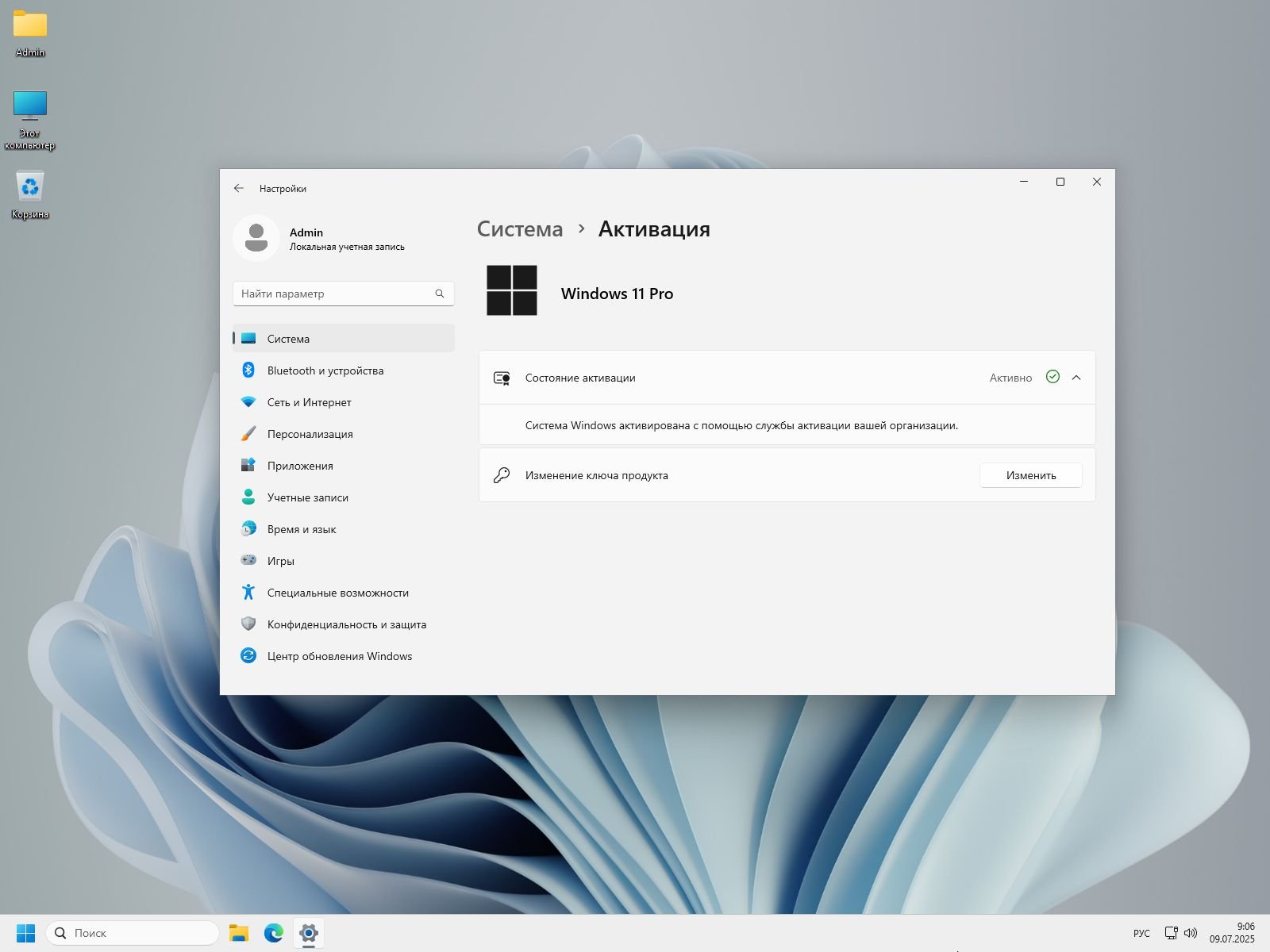
Task: Click the gamepad icon for Игры
Action: pyautogui.click(x=248, y=560)
